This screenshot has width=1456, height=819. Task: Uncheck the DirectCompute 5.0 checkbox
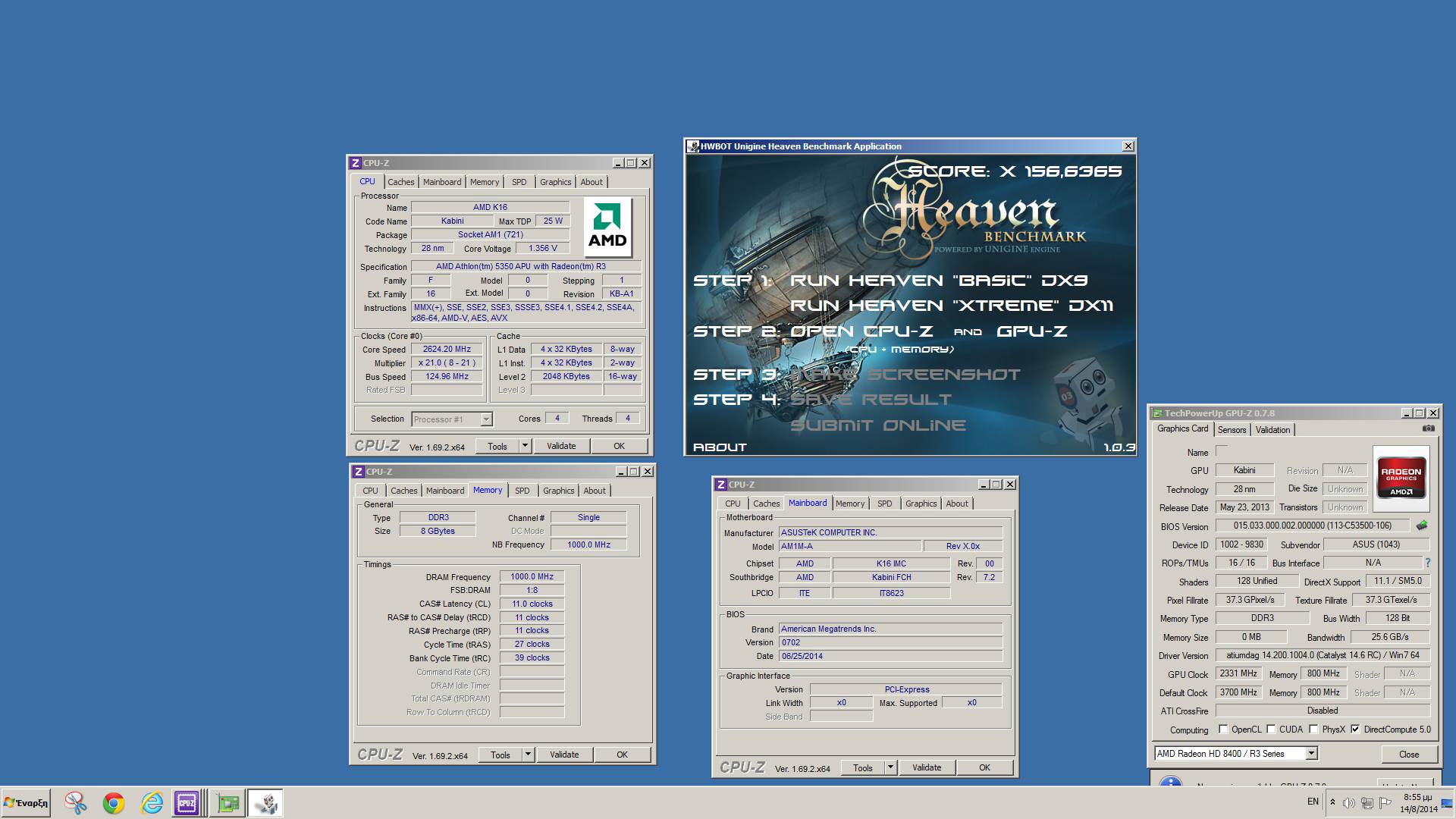[1355, 730]
